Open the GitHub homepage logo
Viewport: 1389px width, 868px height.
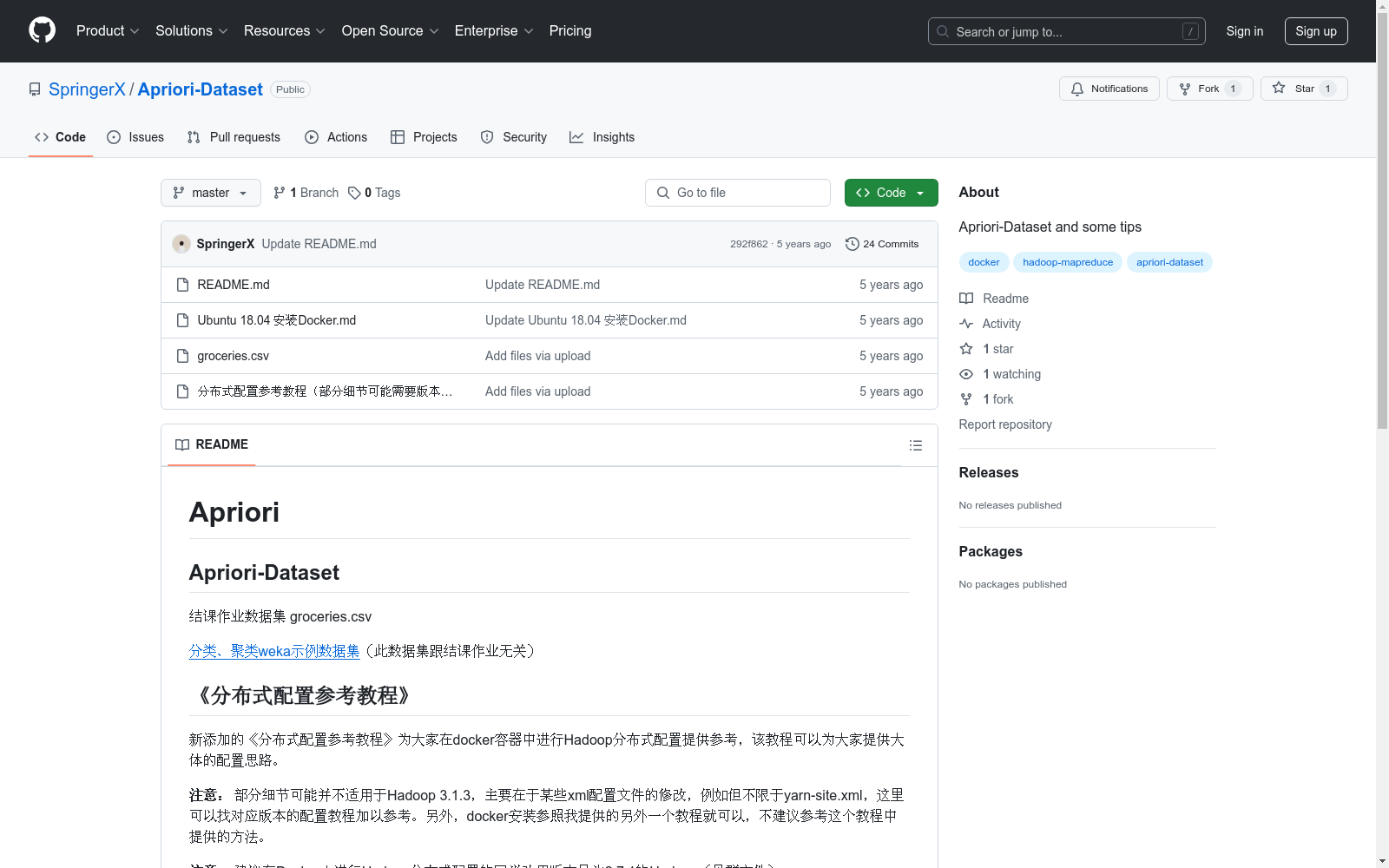click(42, 30)
